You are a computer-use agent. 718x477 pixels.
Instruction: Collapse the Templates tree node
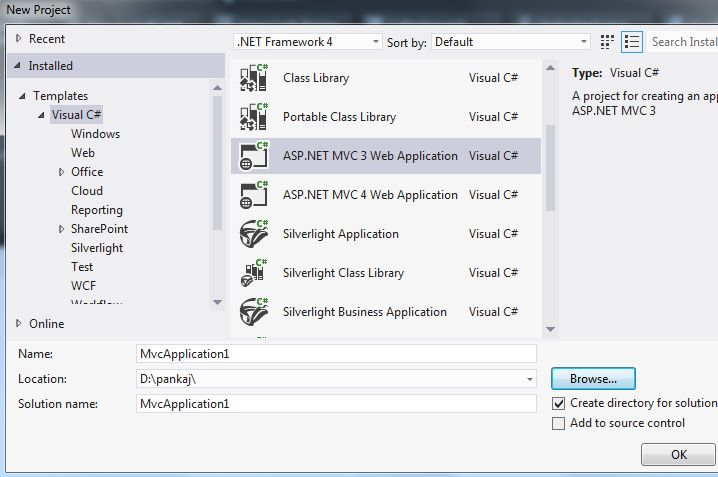coord(22,96)
